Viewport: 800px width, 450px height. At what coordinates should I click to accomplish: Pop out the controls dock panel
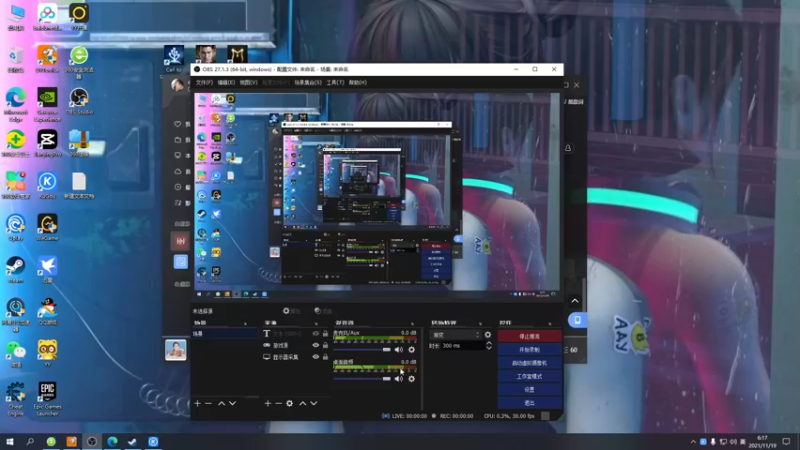point(549,323)
